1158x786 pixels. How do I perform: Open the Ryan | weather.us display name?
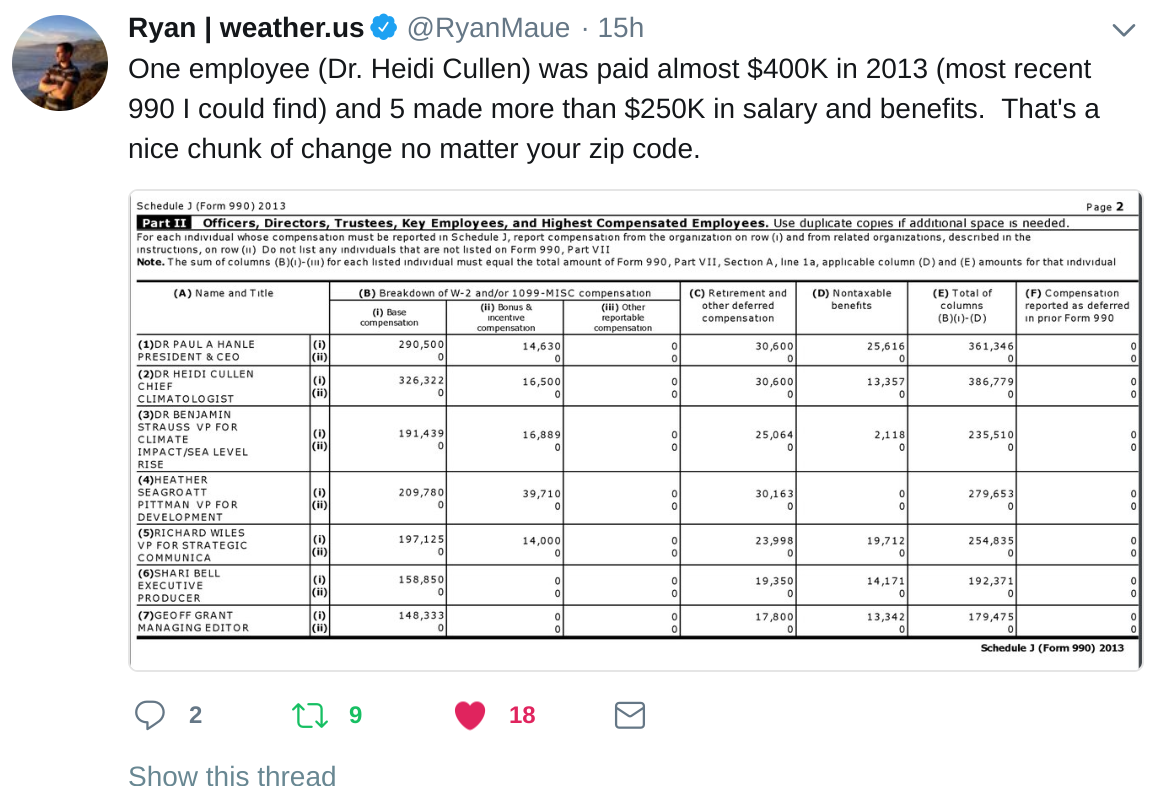(246, 28)
